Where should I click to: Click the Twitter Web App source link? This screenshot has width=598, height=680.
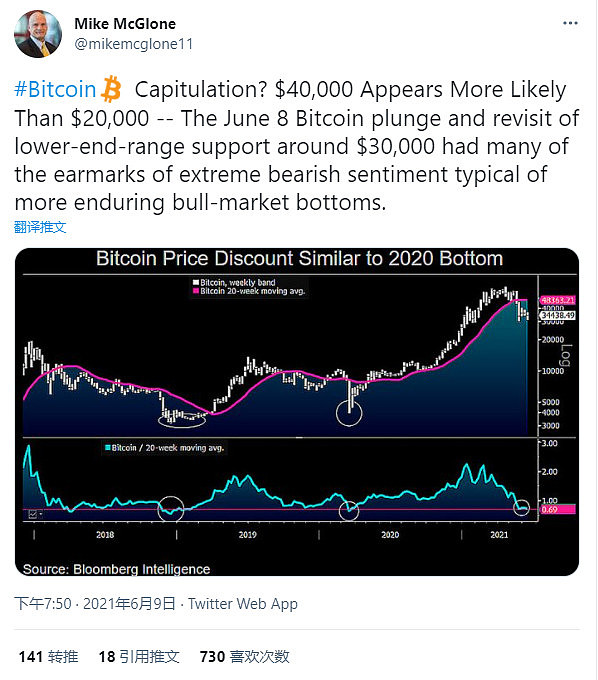click(243, 604)
